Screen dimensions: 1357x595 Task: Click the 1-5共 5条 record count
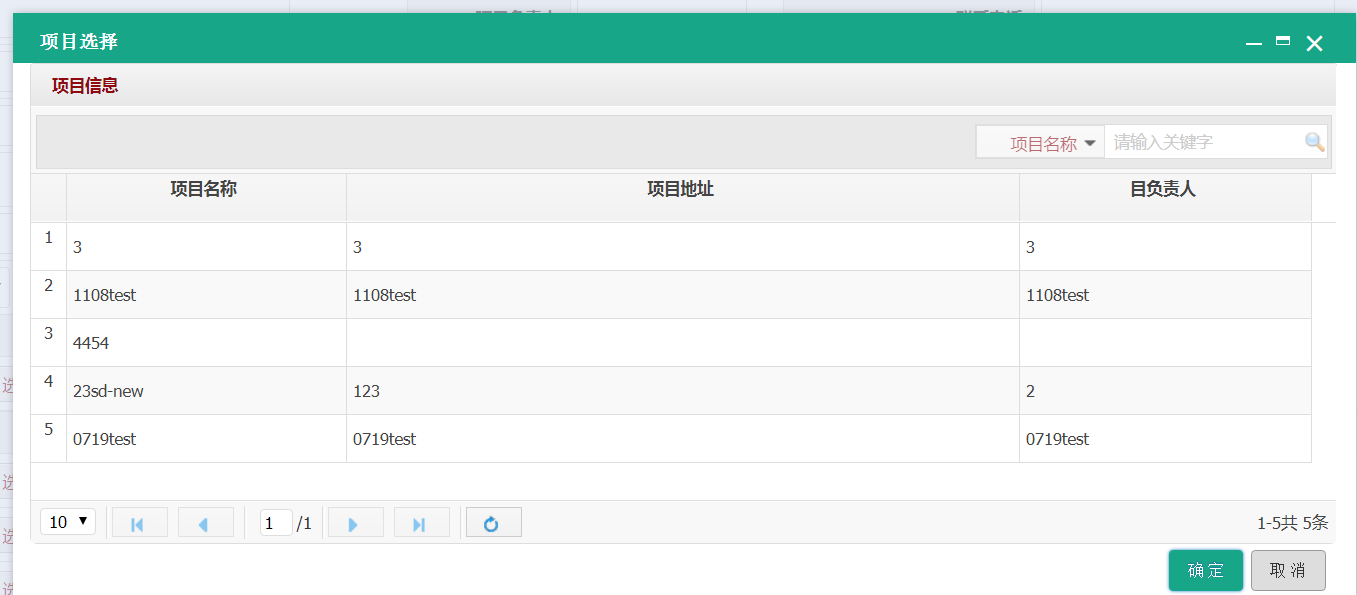click(1292, 522)
